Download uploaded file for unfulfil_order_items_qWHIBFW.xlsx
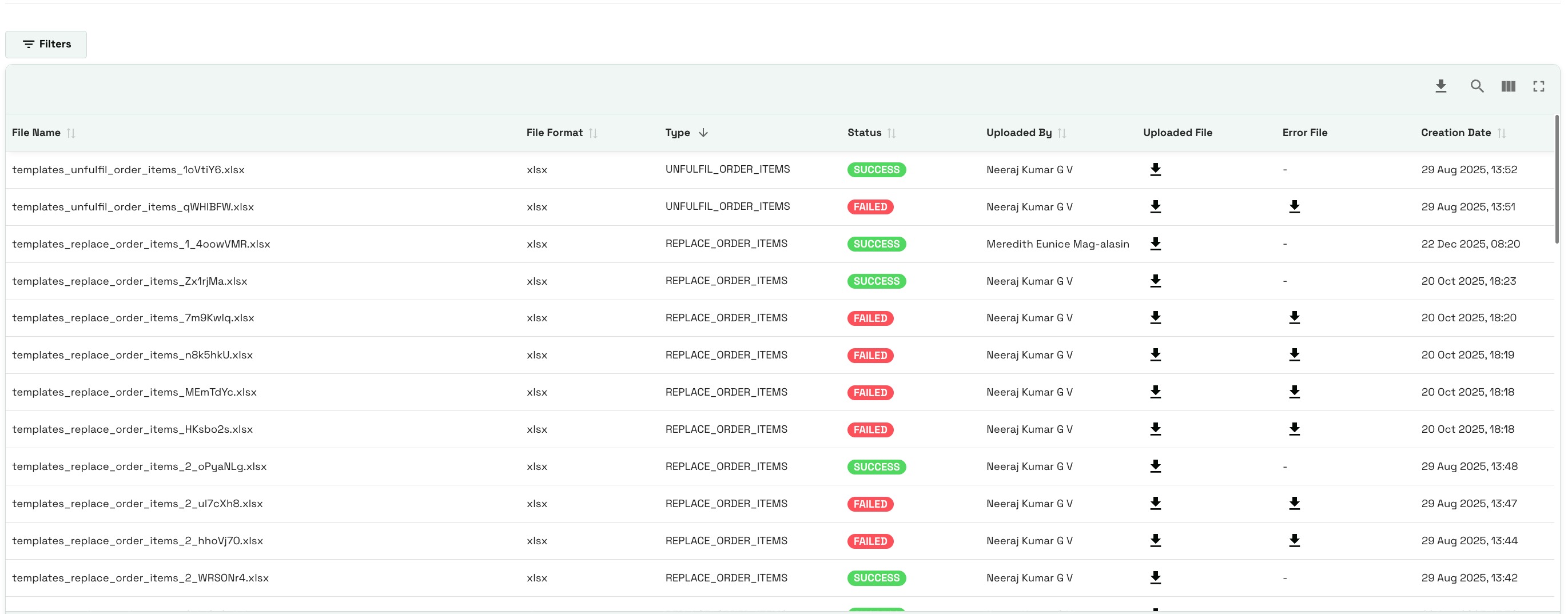The height and width of the screenshot is (614, 1568). (1155, 207)
